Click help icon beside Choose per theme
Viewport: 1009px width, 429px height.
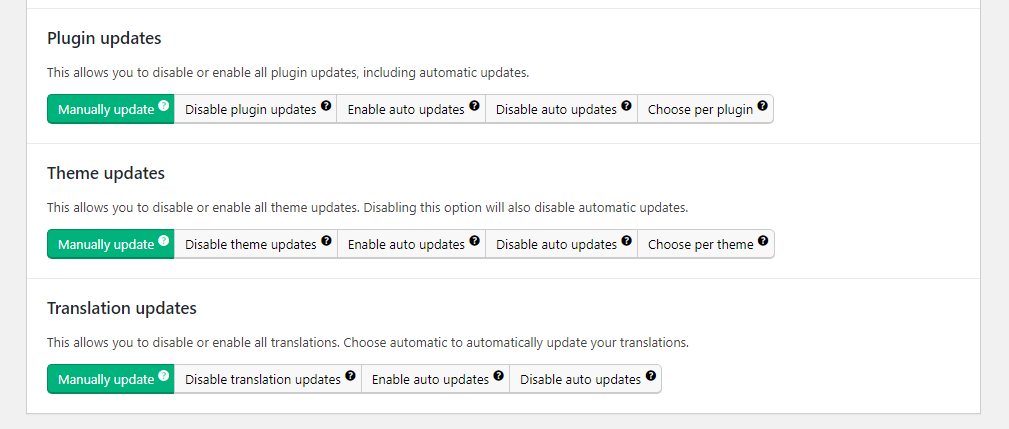763,240
